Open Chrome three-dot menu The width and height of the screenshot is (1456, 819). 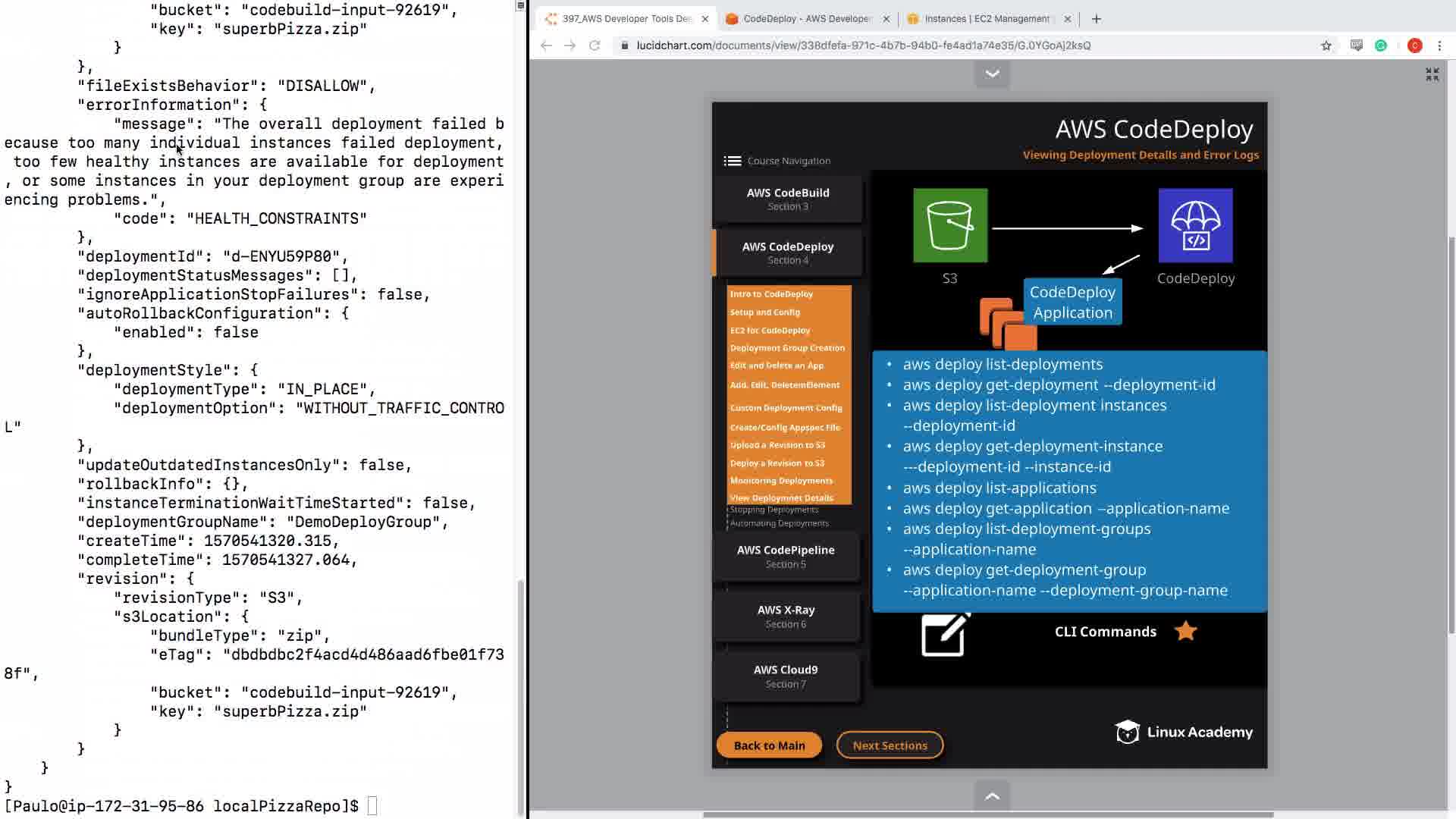[x=1439, y=45]
